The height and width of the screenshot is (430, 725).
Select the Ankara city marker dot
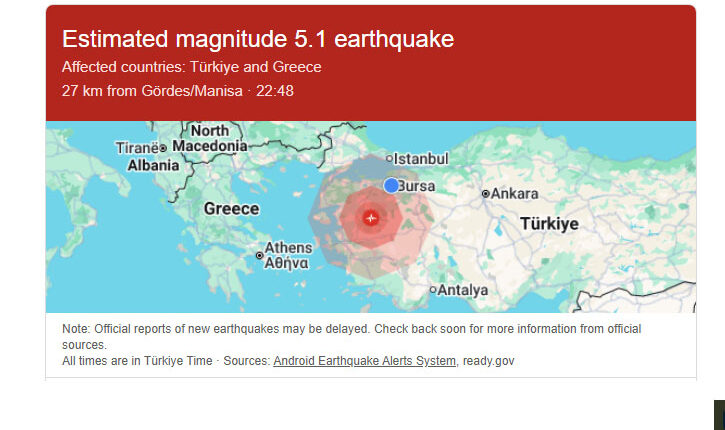point(485,194)
